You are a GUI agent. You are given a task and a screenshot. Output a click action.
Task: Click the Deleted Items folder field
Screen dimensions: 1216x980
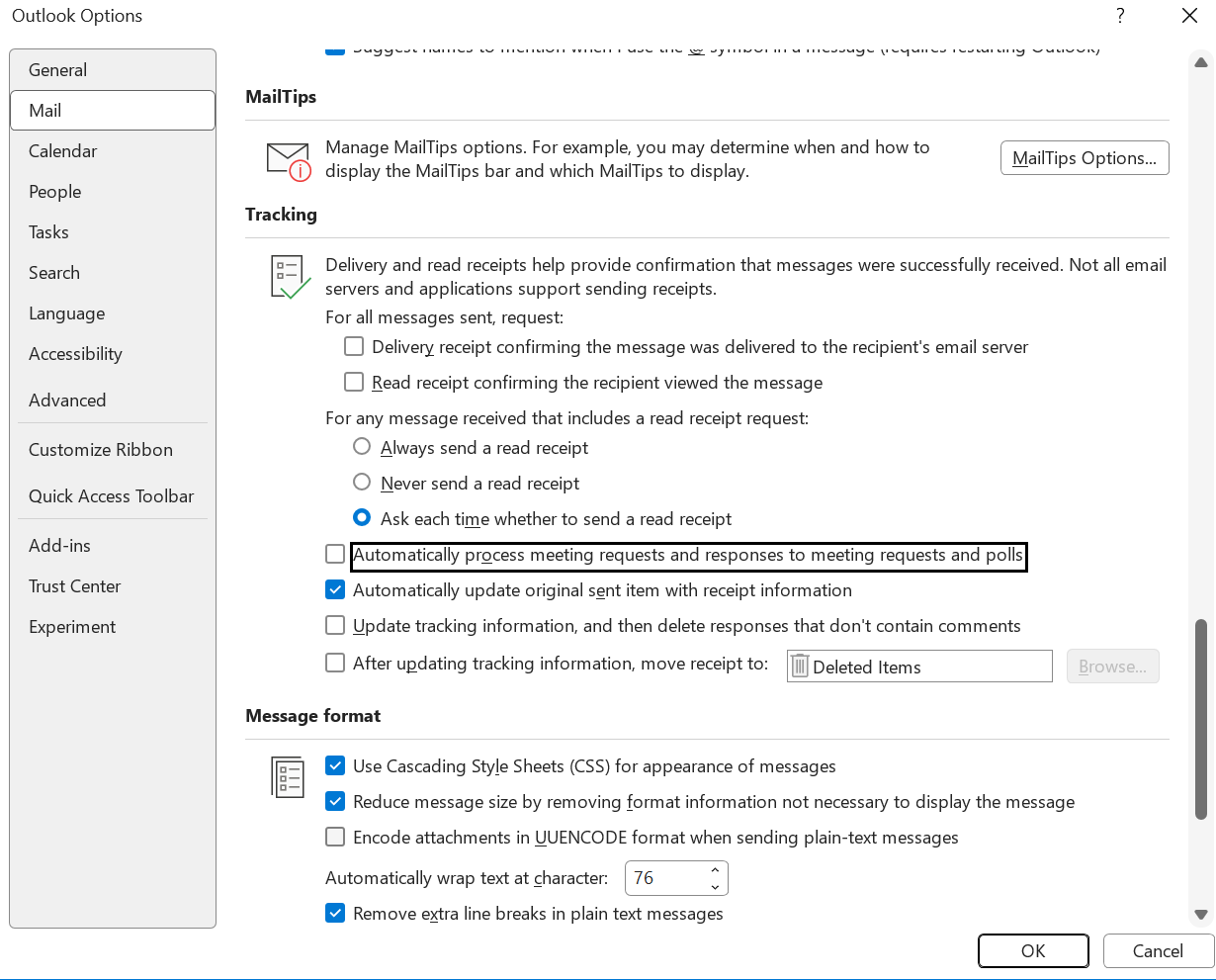[x=919, y=667]
